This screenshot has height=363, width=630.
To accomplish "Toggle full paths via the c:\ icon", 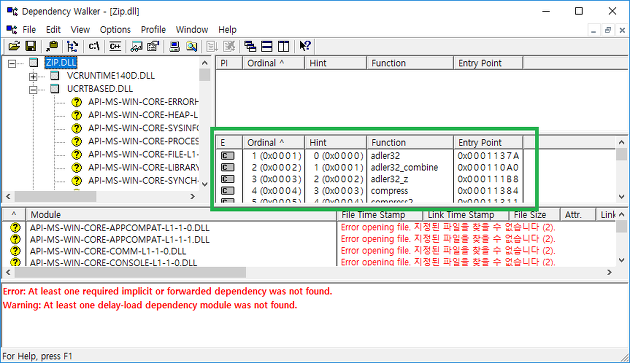I will [x=94, y=47].
